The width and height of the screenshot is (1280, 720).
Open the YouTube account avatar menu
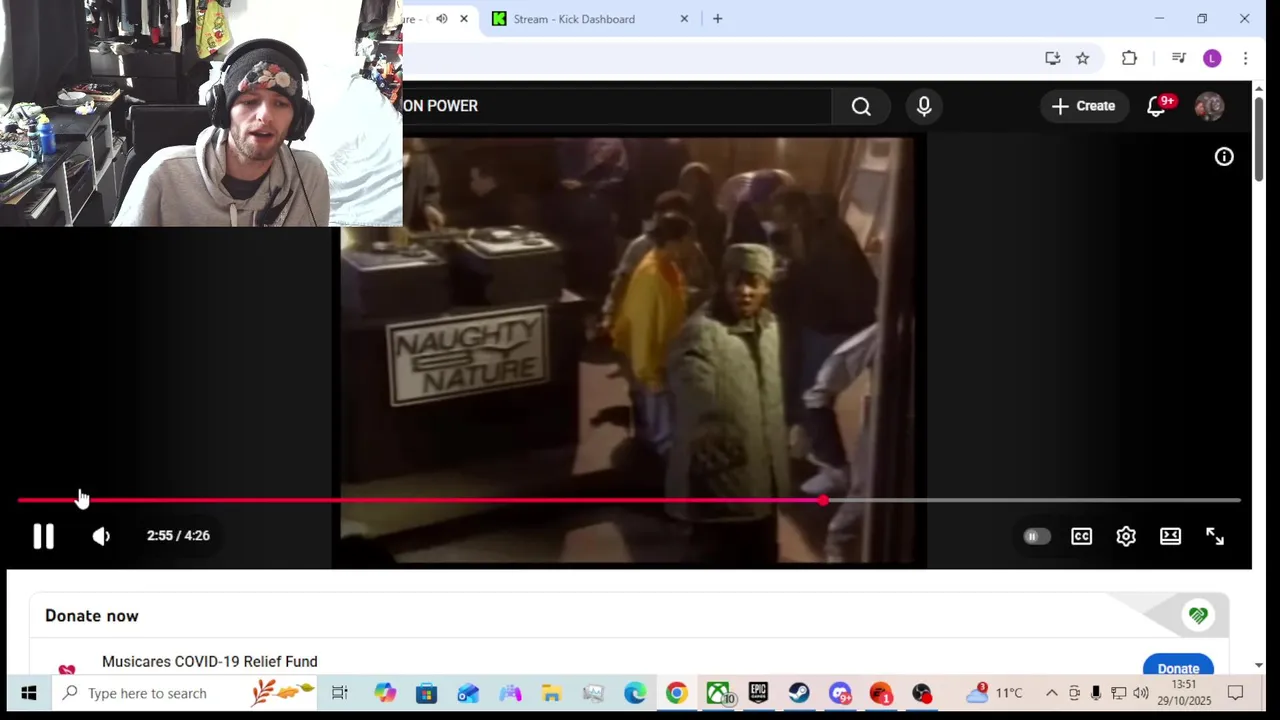(1209, 106)
